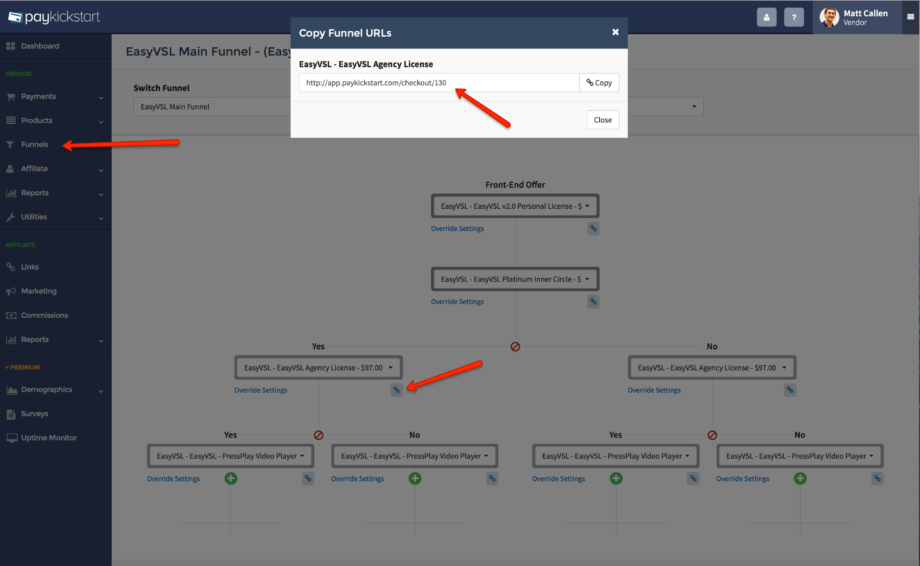Screen dimensions: 920x566
Task: Click link icon under Yes Agency License
Action: point(397,390)
